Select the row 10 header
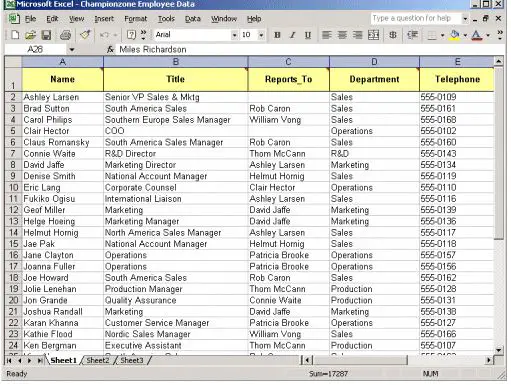This screenshot has width=511, height=385. click(x=13, y=187)
